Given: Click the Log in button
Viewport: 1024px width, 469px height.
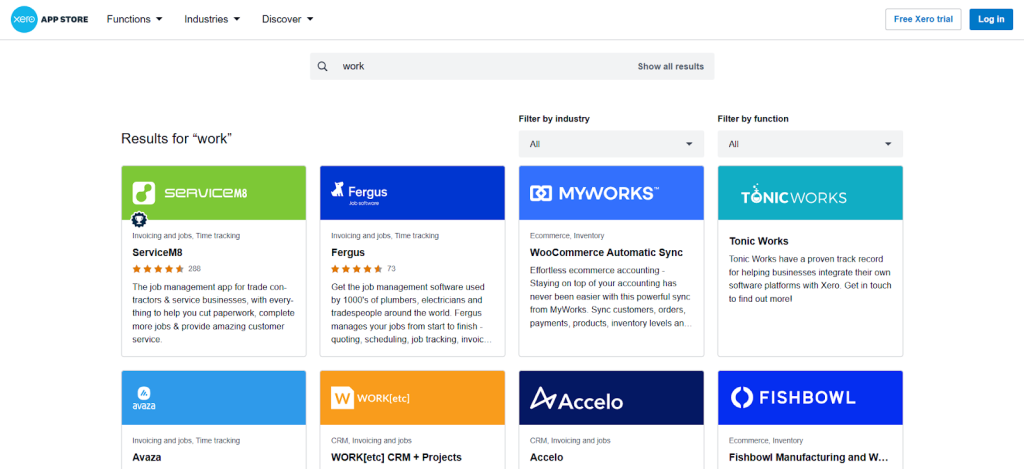Looking at the screenshot, I should coord(991,19).
